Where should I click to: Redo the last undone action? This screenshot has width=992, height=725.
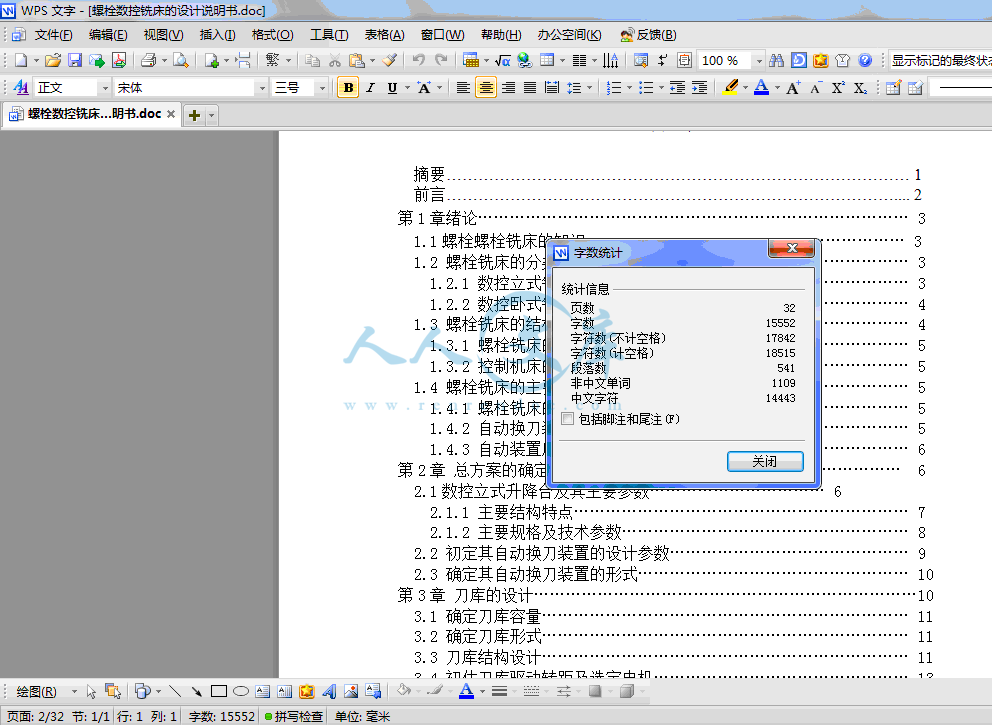(441, 60)
